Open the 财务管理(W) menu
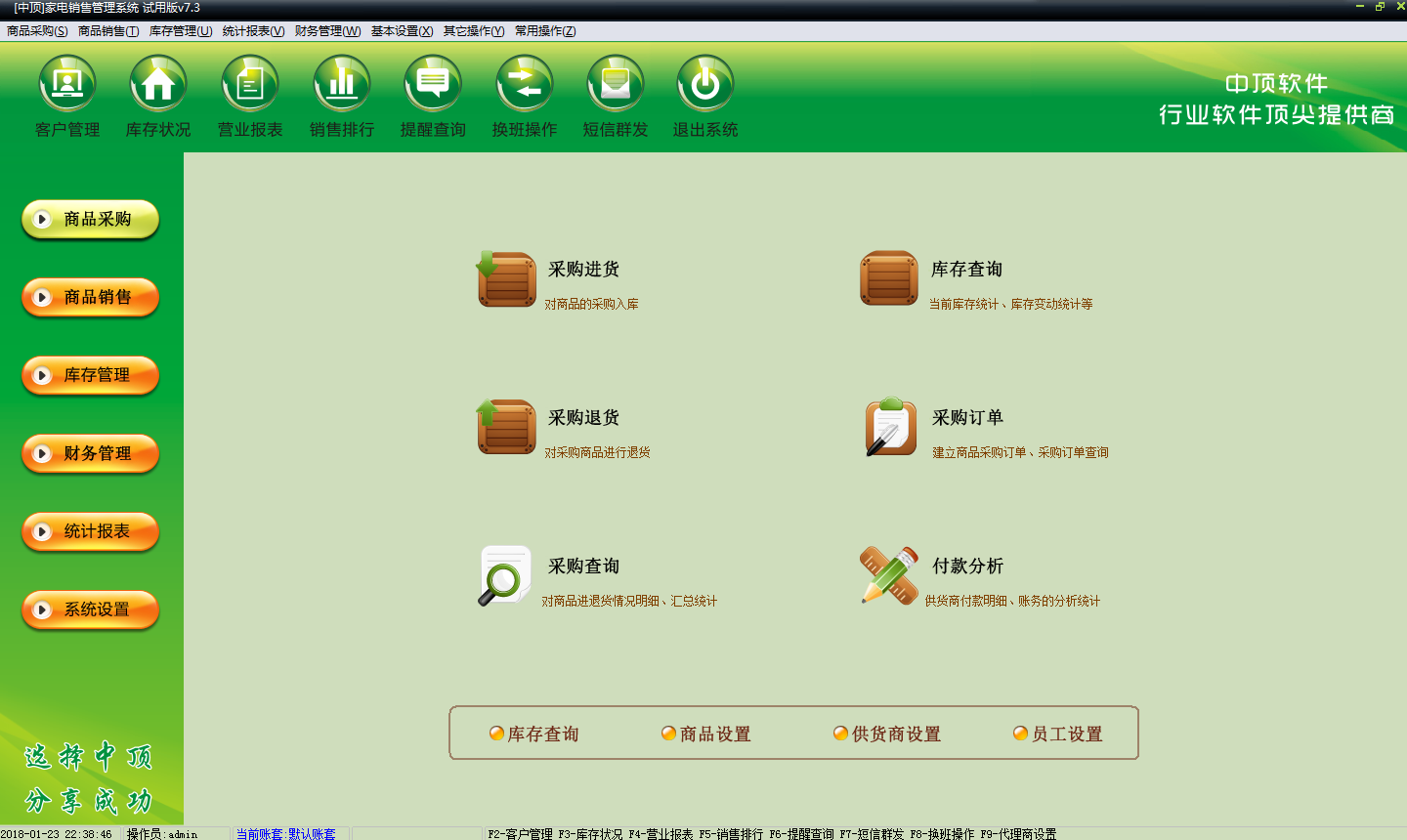The height and width of the screenshot is (840, 1407). click(327, 31)
